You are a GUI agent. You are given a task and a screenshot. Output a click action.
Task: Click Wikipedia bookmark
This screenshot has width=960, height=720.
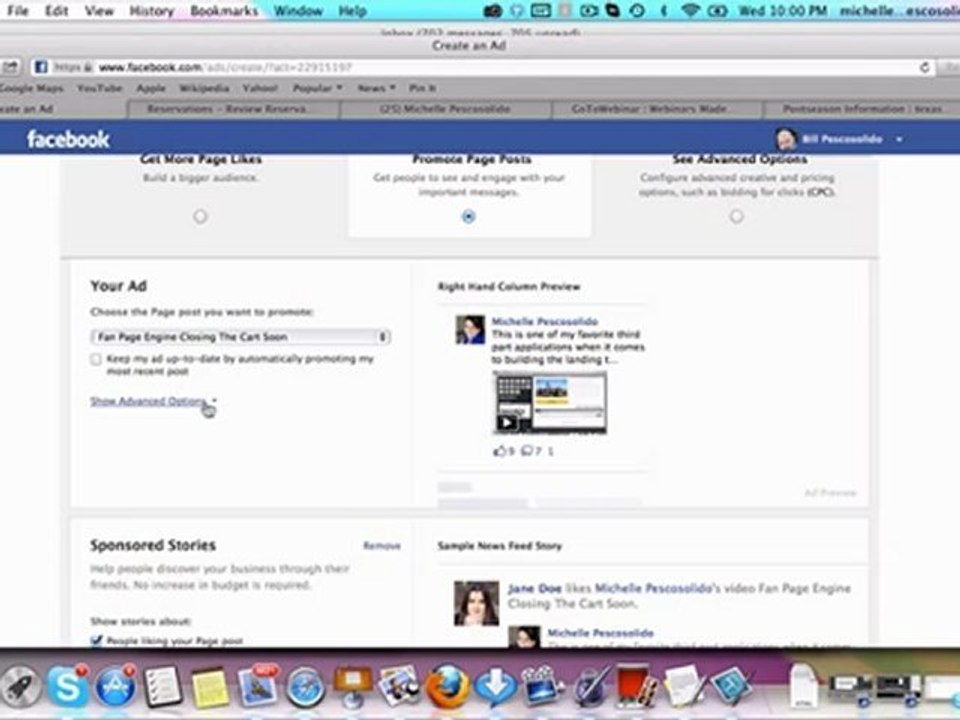pos(204,88)
